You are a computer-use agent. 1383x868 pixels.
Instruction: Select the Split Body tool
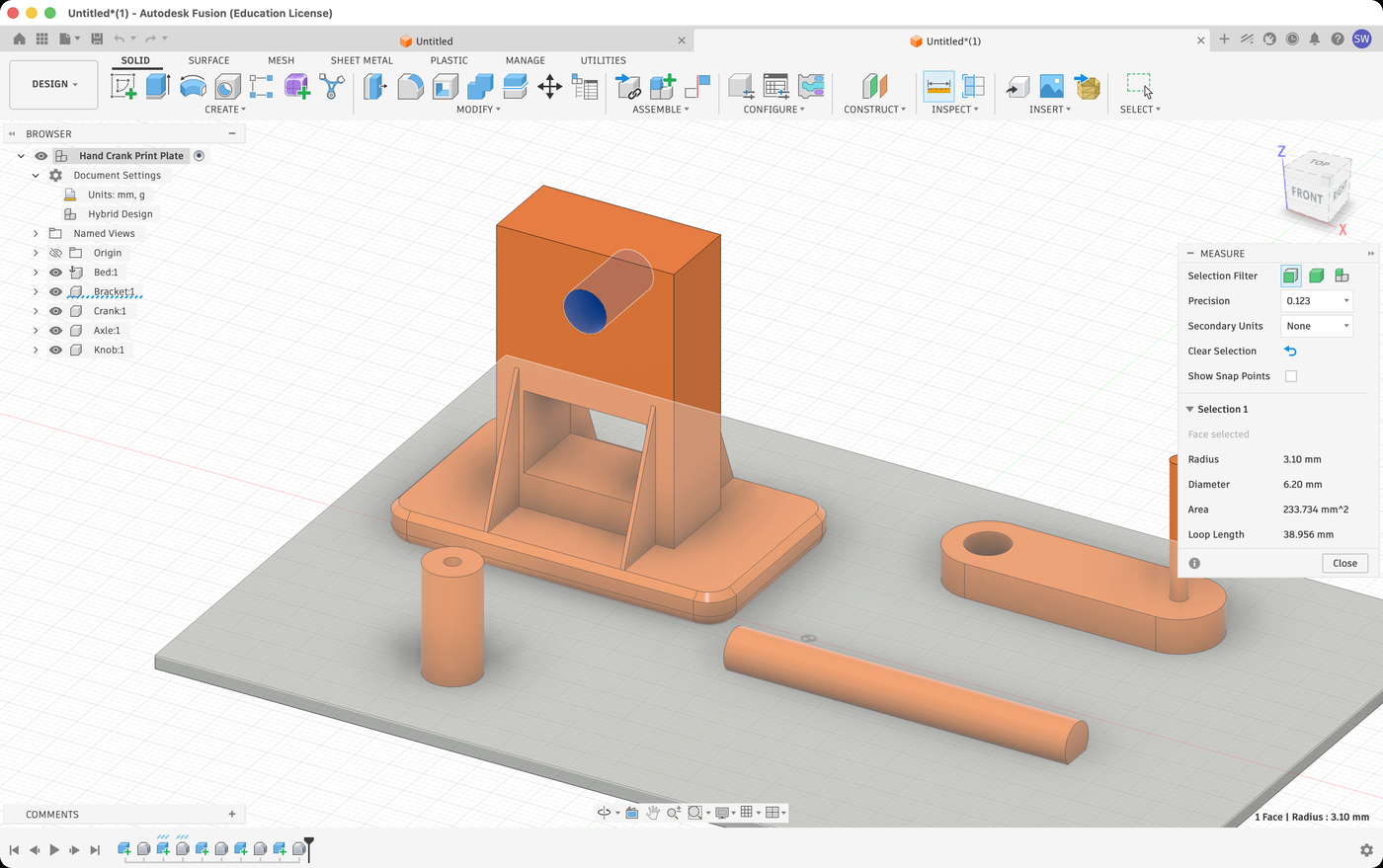[x=515, y=87]
